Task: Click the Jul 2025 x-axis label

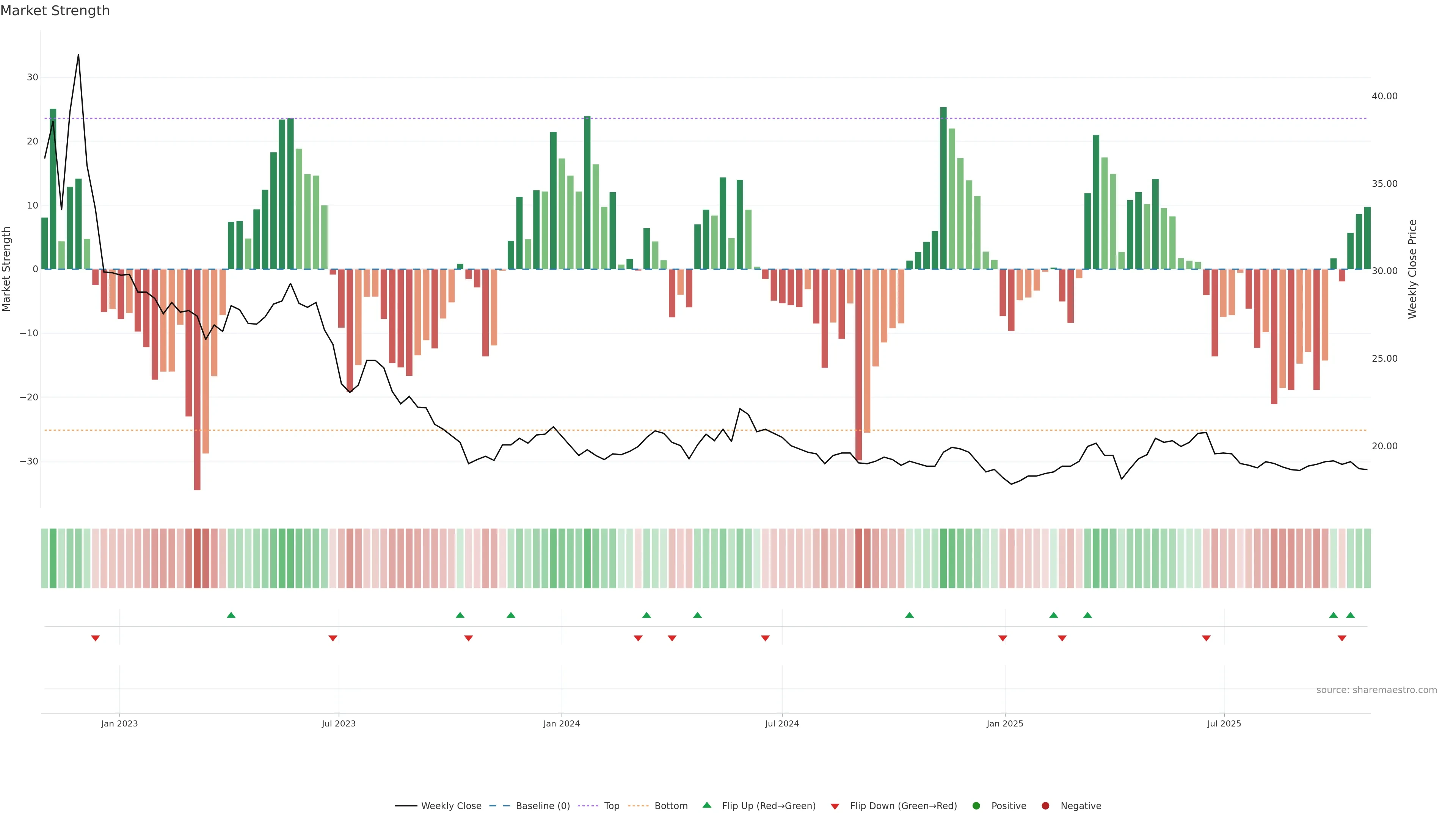Action: pos(1224,723)
